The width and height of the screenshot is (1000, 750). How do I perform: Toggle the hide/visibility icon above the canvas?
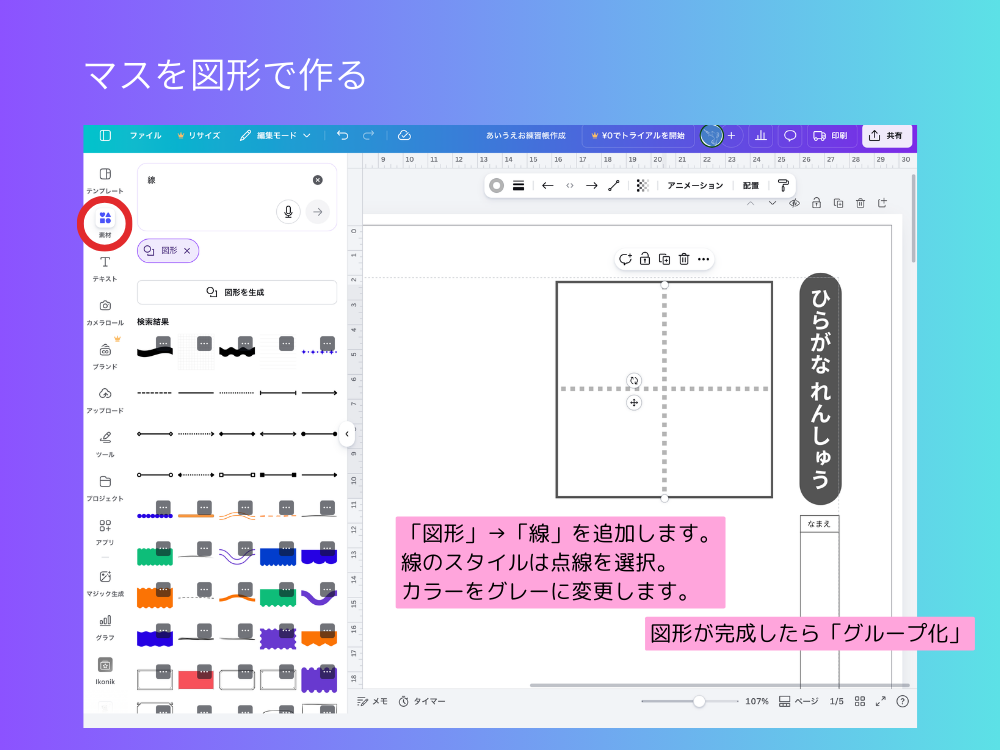click(794, 202)
